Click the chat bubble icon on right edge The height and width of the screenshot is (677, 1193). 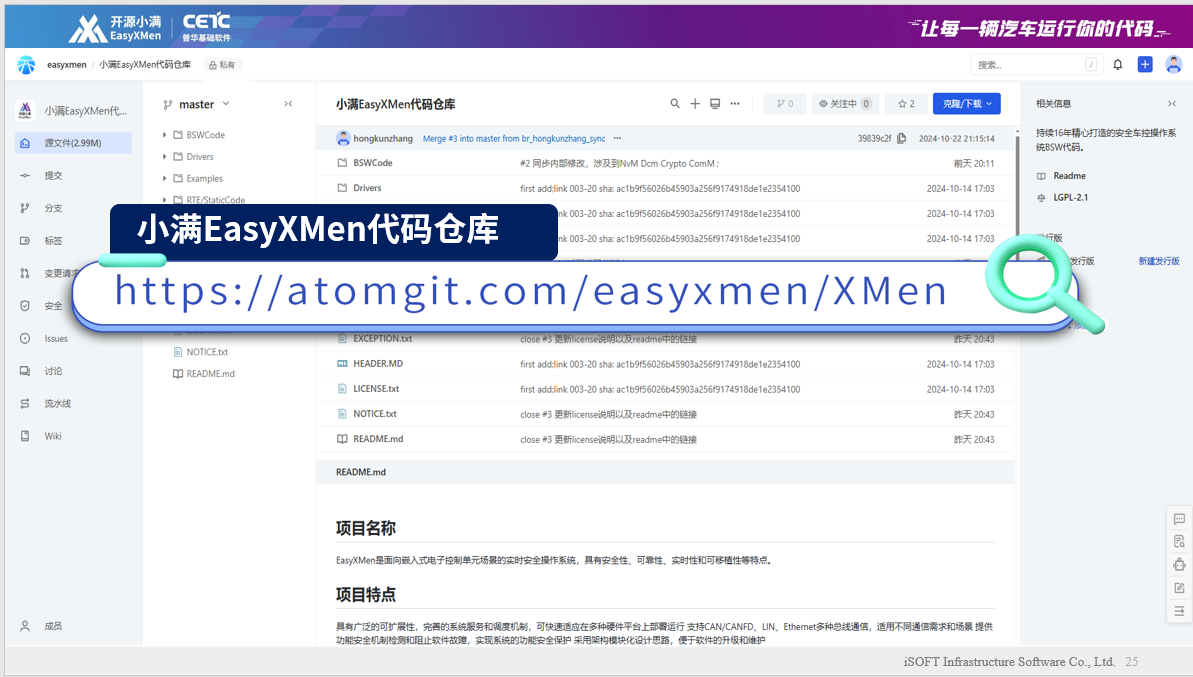click(1179, 519)
